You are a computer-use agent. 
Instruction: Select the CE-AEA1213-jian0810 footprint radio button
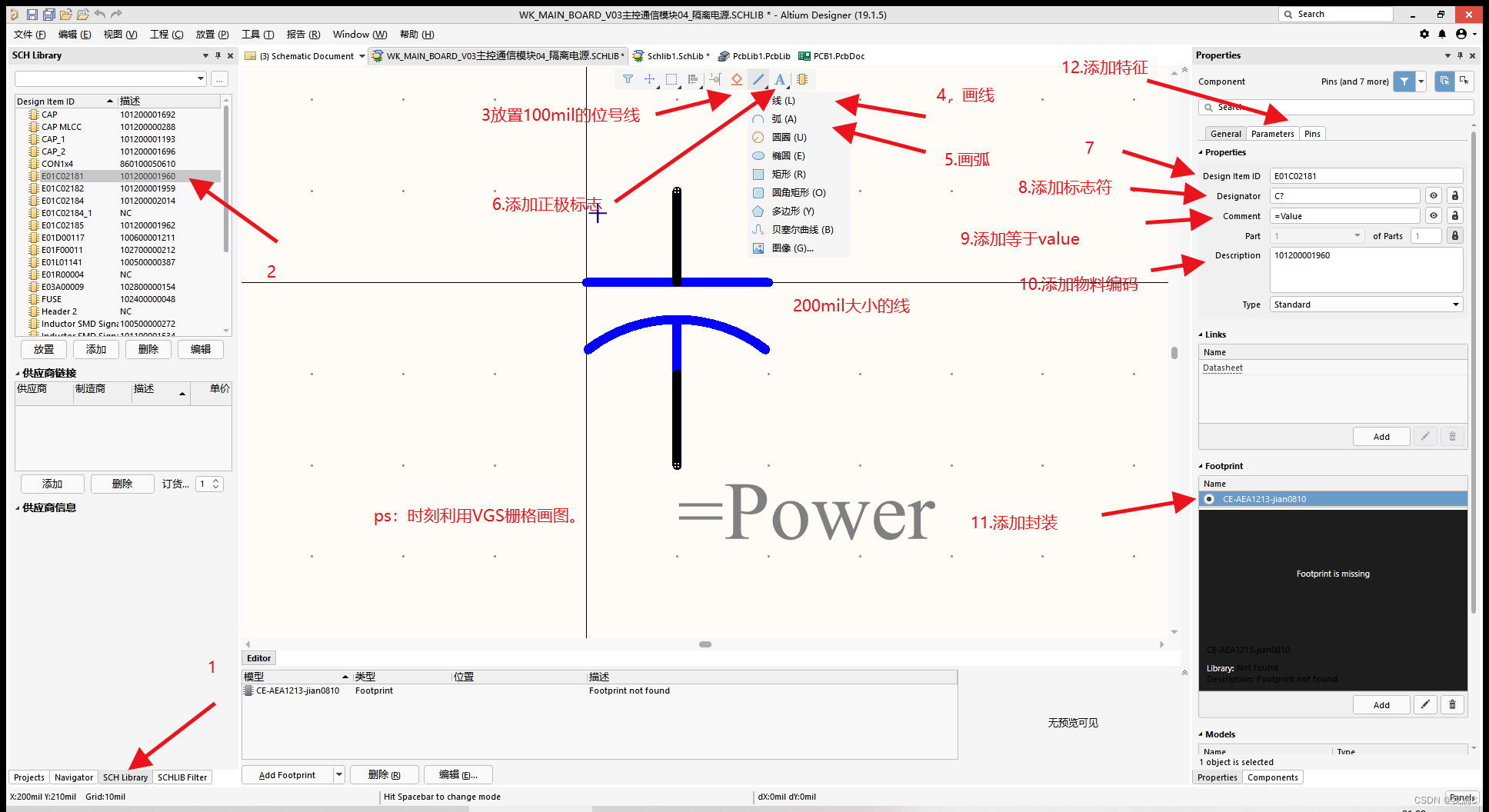pyautogui.click(x=1209, y=498)
